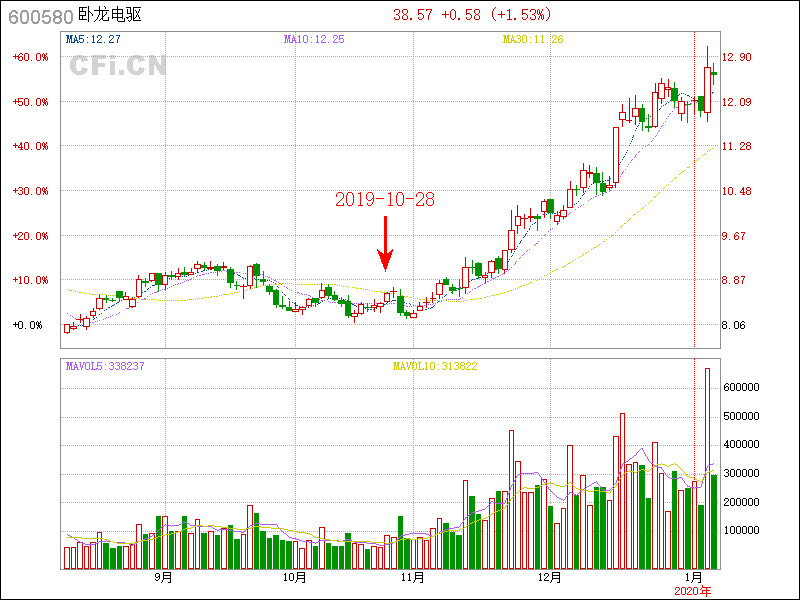Image resolution: width=800 pixels, height=600 pixels.
Task: Click the 400000 volume axis label
Action: click(741, 445)
